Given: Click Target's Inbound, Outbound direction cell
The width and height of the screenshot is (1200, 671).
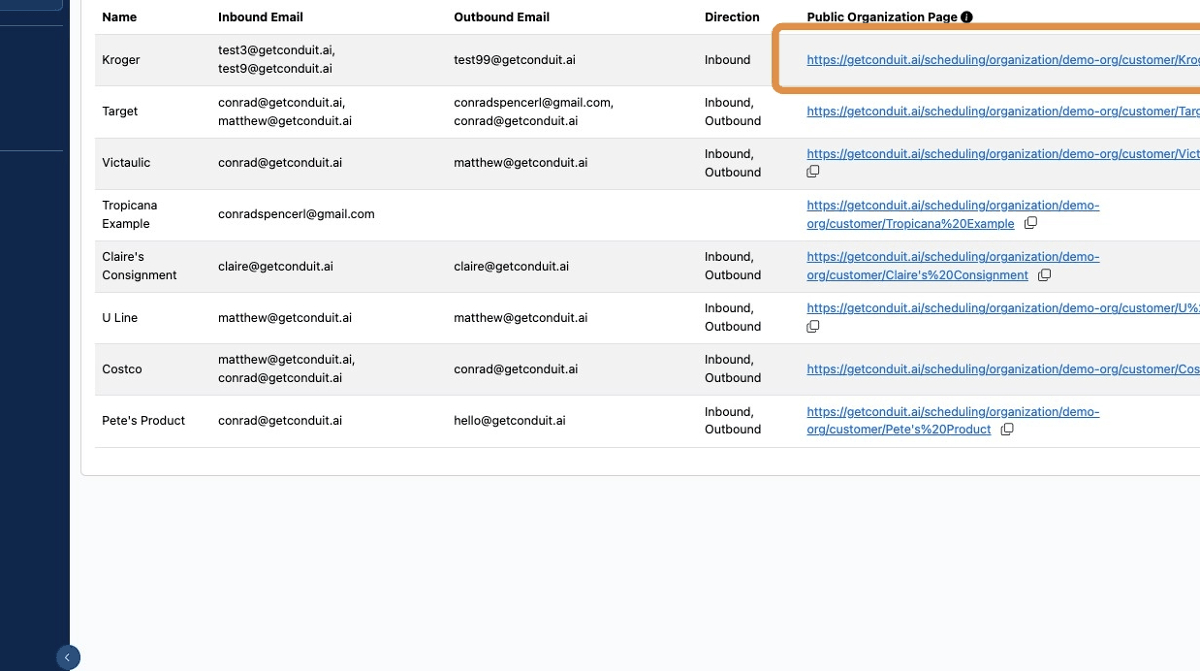Looking at the screenshot, I should (733, 111).
